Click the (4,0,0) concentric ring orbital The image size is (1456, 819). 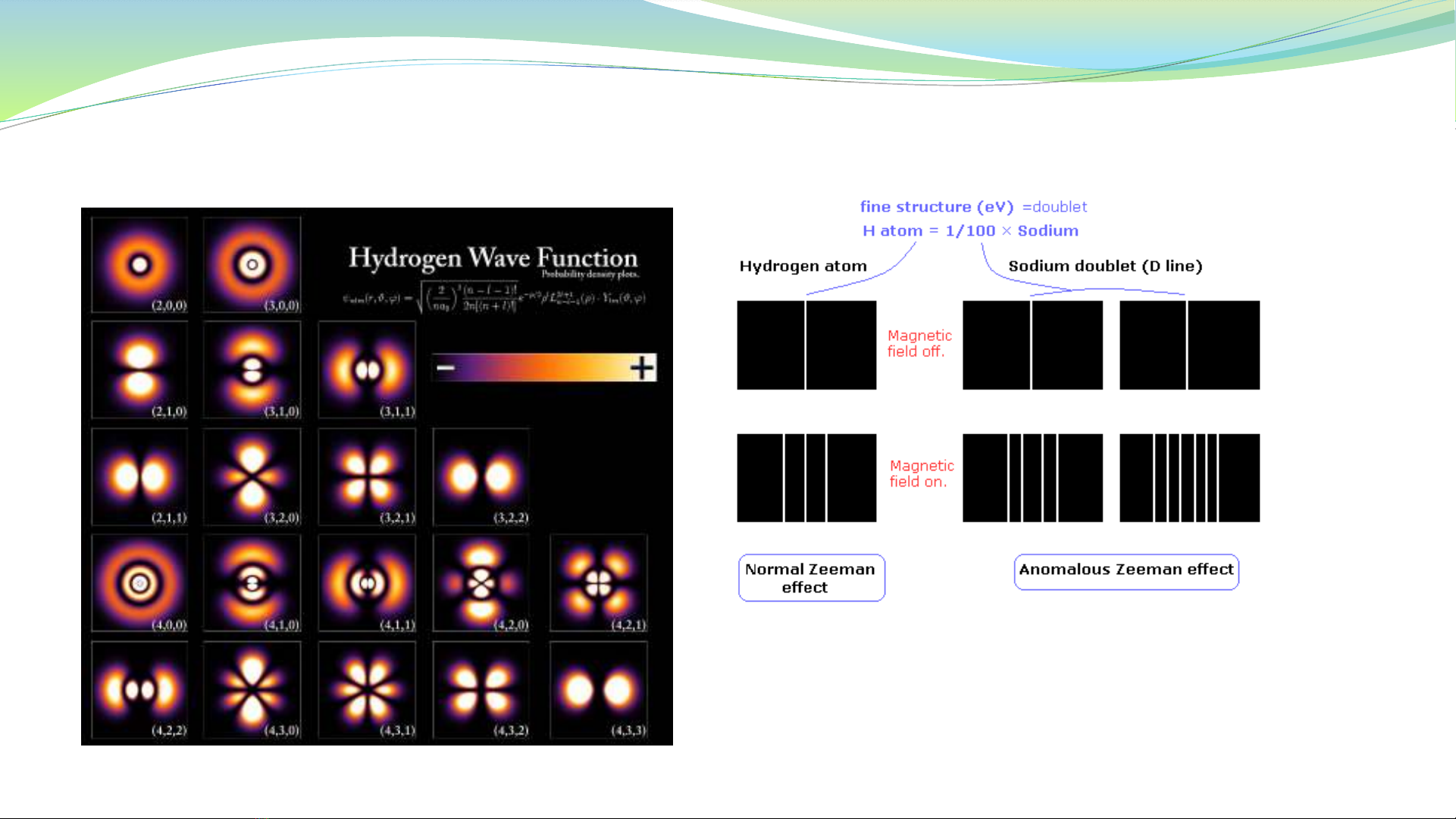(139, 583)
